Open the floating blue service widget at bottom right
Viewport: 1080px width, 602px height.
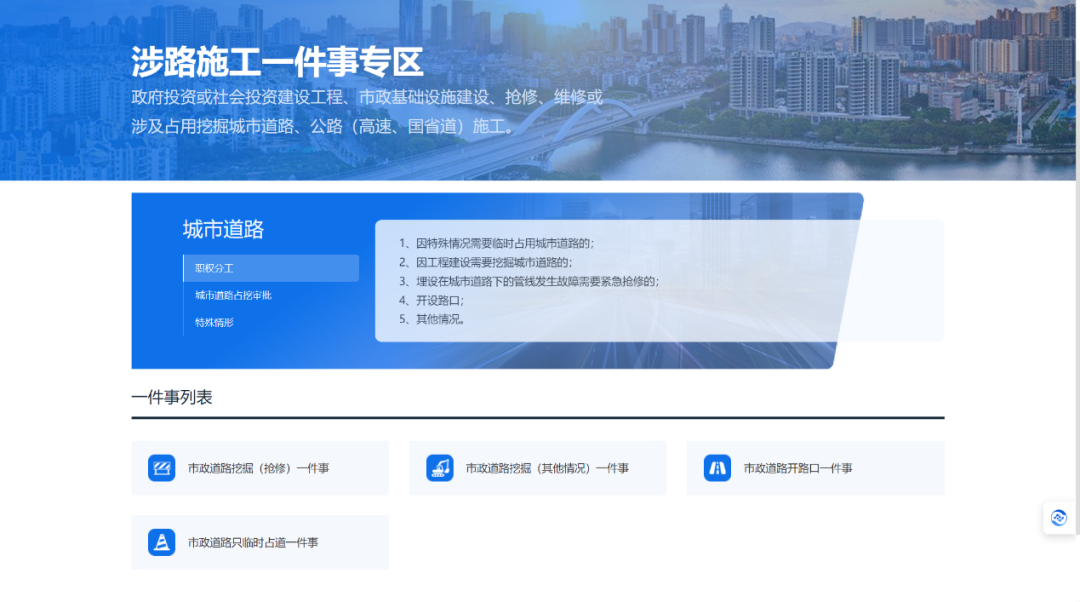[1059, 517]
